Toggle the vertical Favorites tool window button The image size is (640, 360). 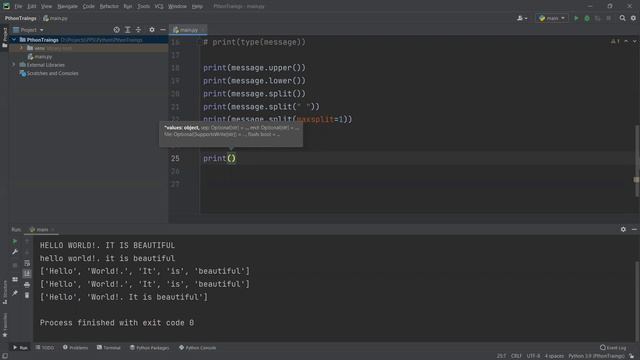pos(4,325)
